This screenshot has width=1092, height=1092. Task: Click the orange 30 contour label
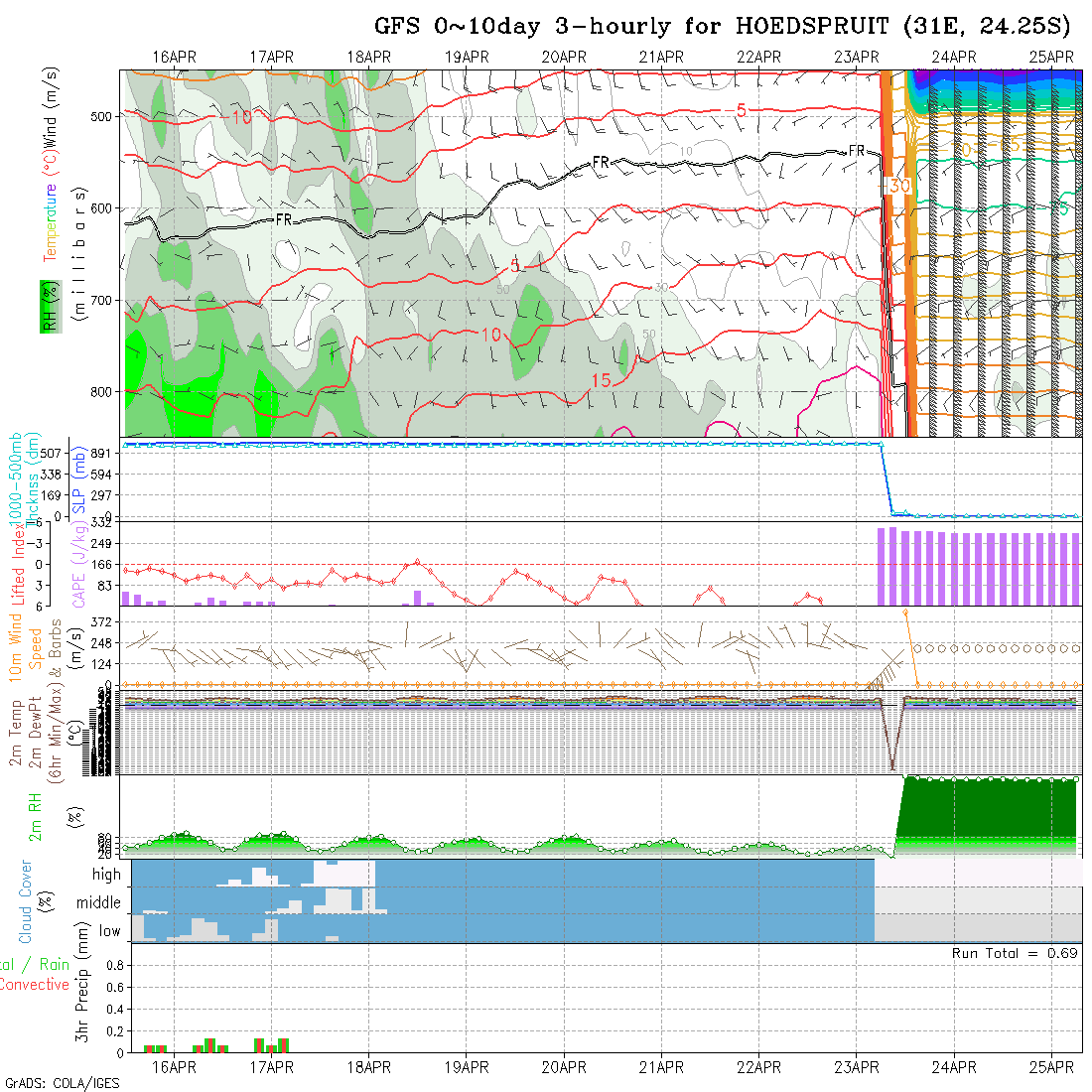pos(898,186)
